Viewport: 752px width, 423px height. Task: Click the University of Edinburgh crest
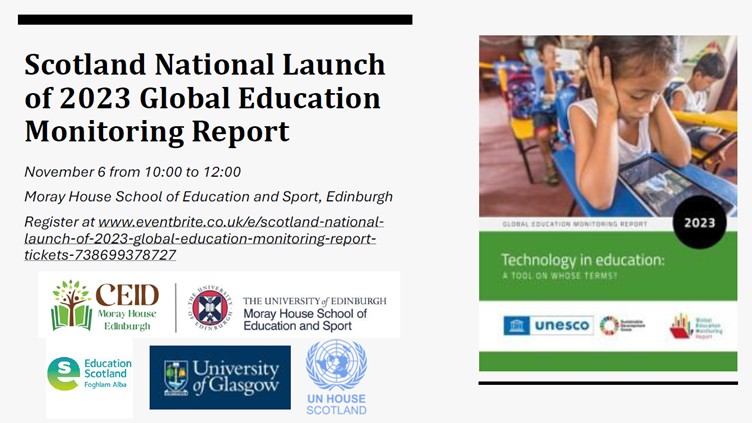(210, 307)
